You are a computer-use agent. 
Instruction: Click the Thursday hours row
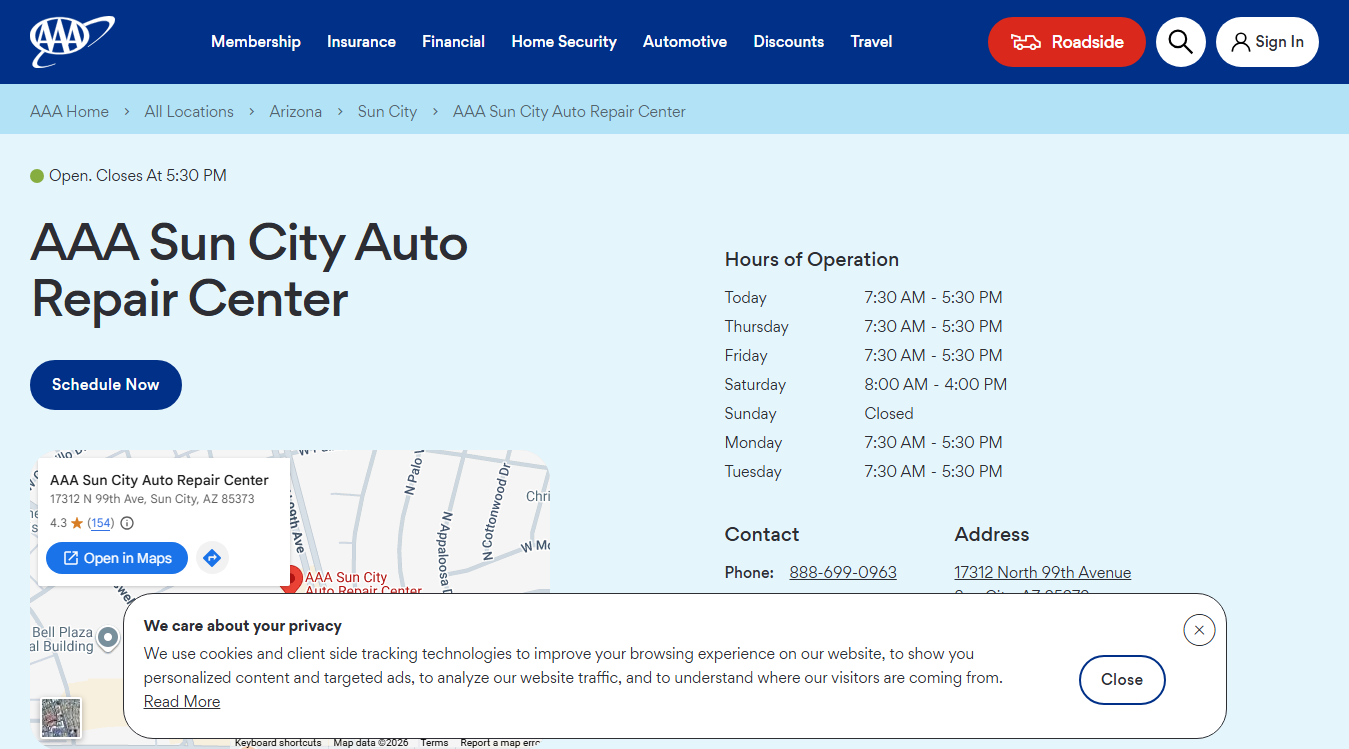coord(864,327)
